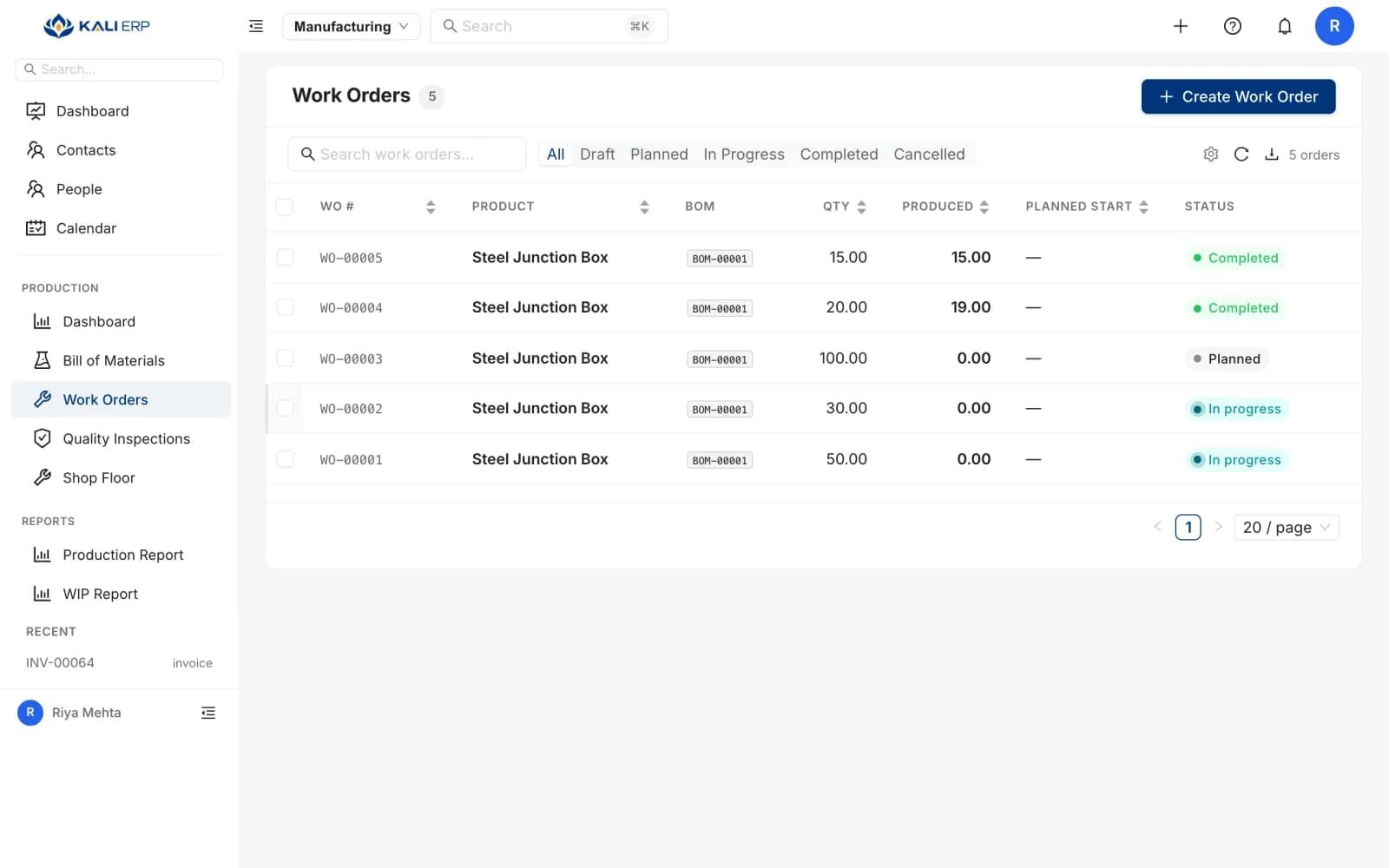Check the WO-00002 row checkbox

pyautogui.click(x=285, y=408)
